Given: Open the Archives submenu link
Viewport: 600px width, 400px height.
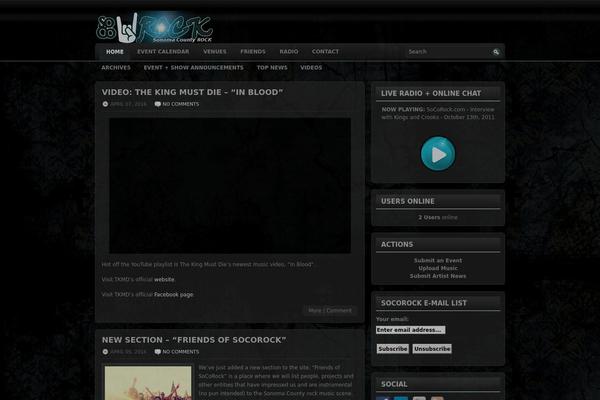Looking at the screenshot, I should [x=116, y=68].
